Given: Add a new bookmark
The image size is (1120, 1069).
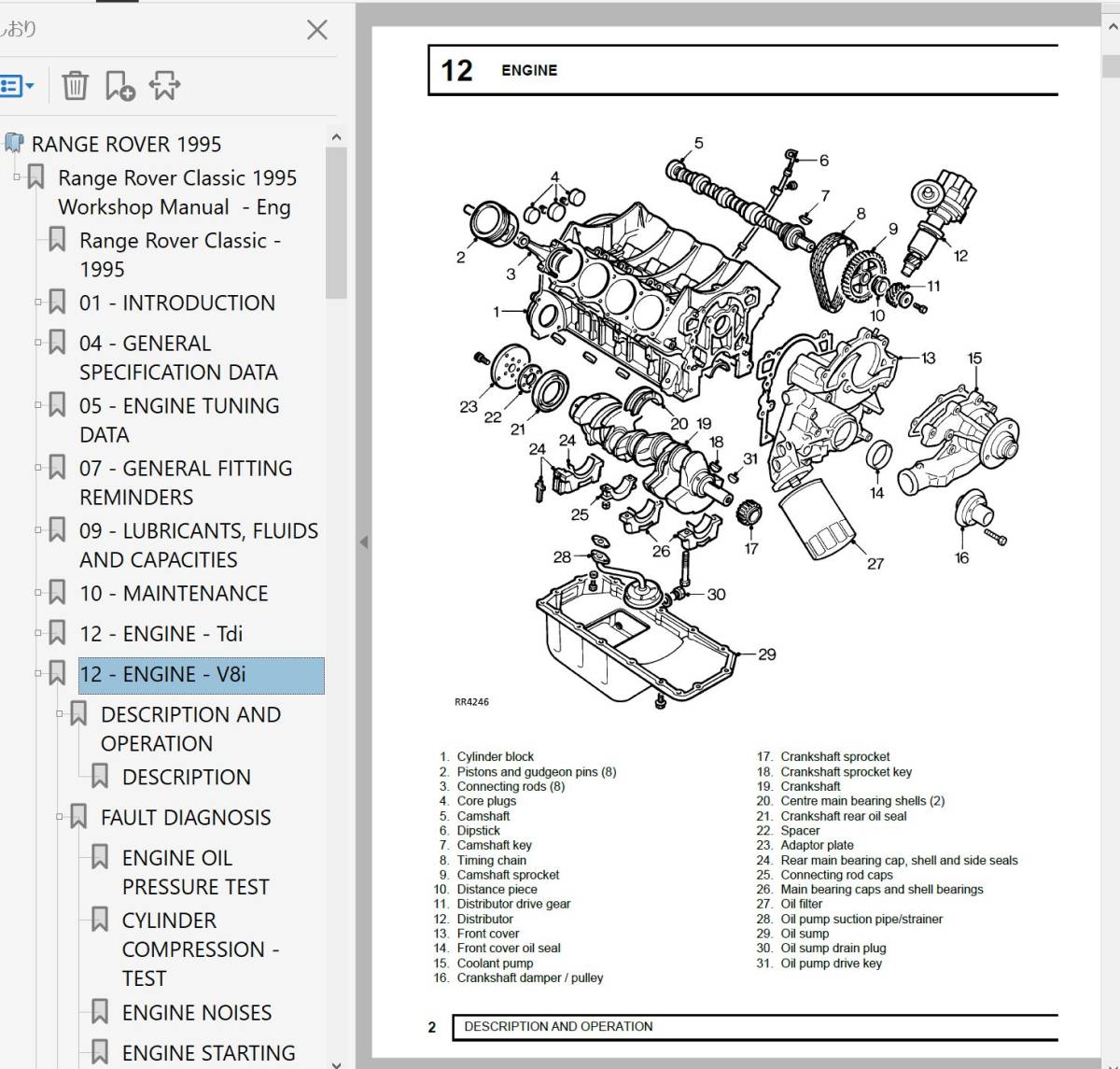Looking at the screenshot, I should pyautogui.click(x=119, y=86).
